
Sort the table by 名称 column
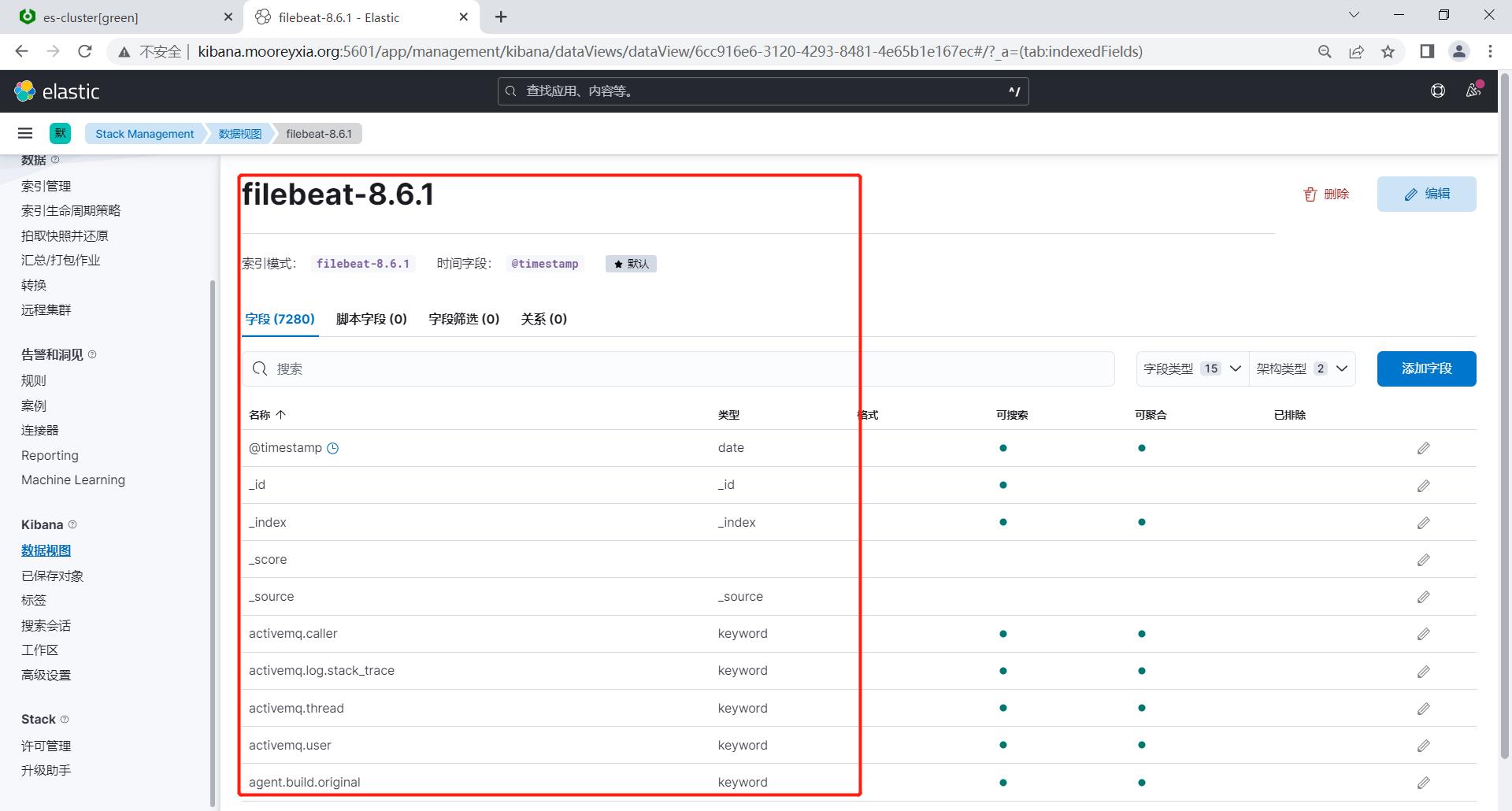[x=267, y=415]
